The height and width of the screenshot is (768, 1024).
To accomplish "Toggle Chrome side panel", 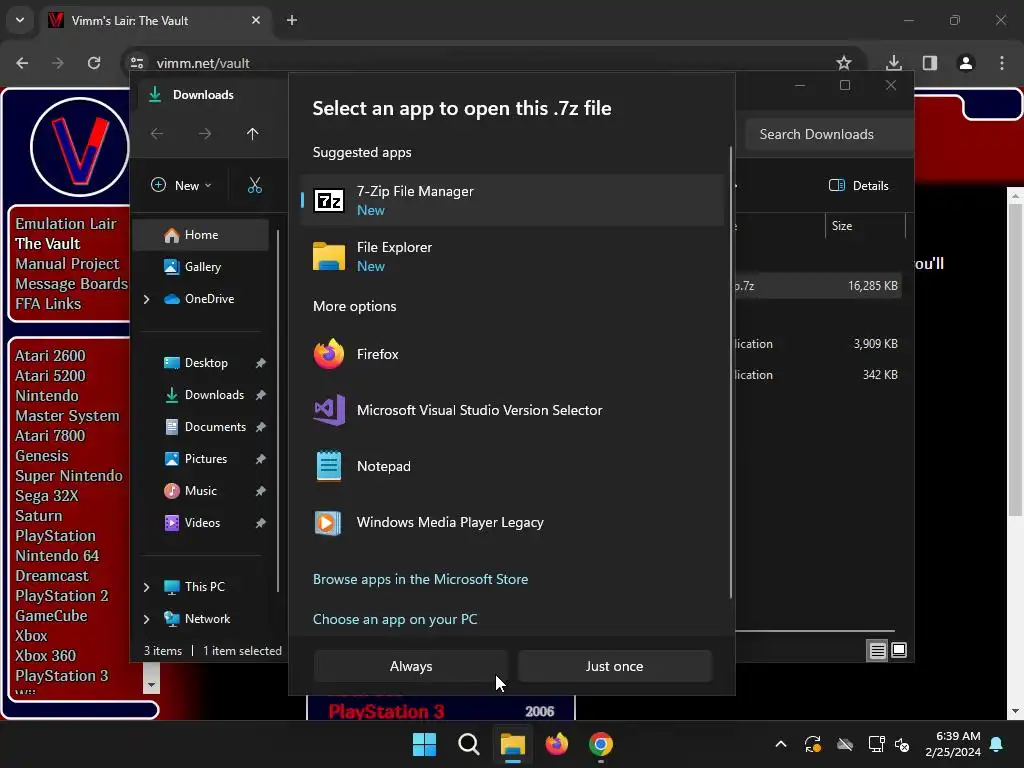I will click(x=930, y=63).
